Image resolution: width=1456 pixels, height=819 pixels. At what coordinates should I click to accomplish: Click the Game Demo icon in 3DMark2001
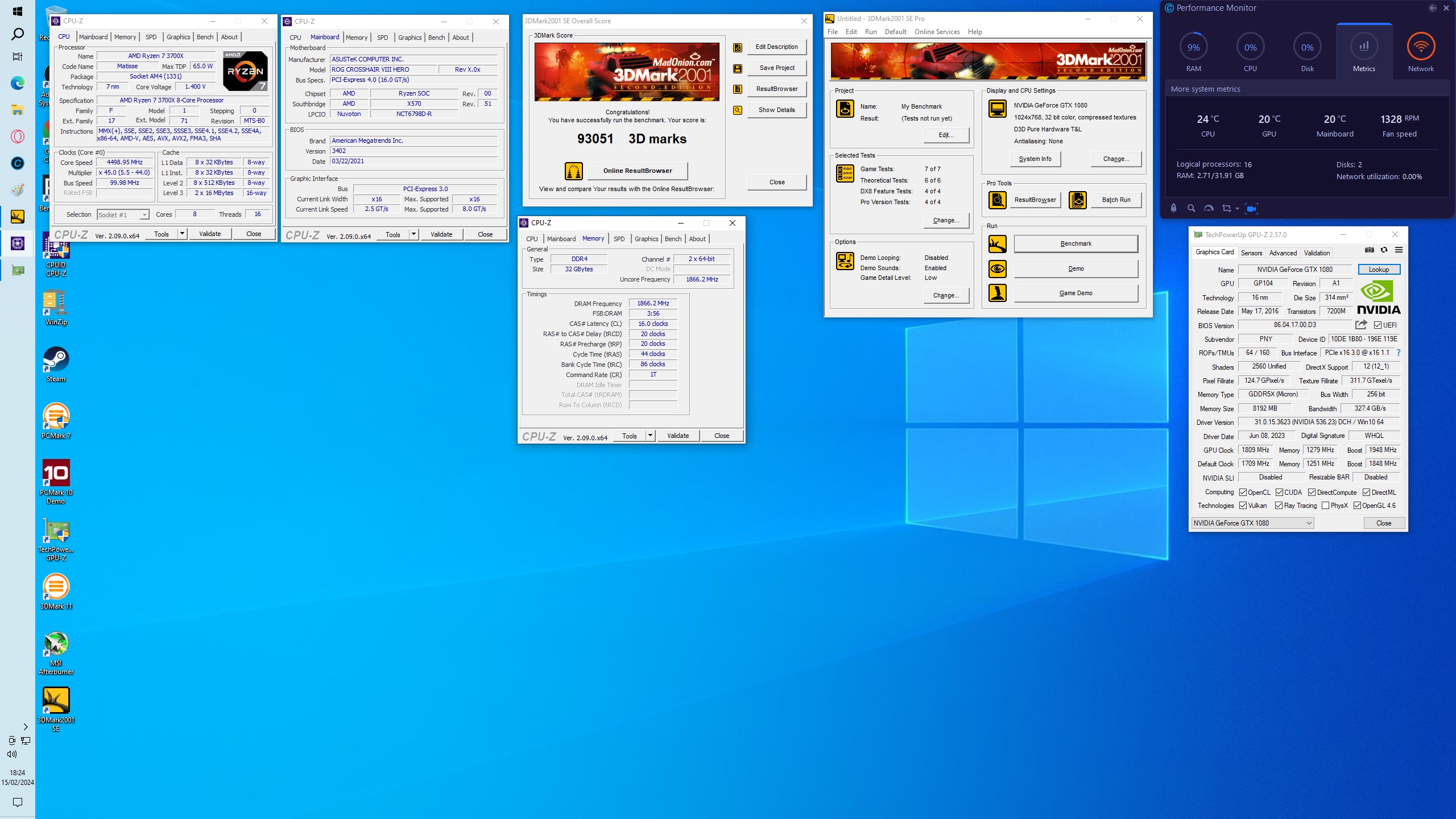pos(998,293)
